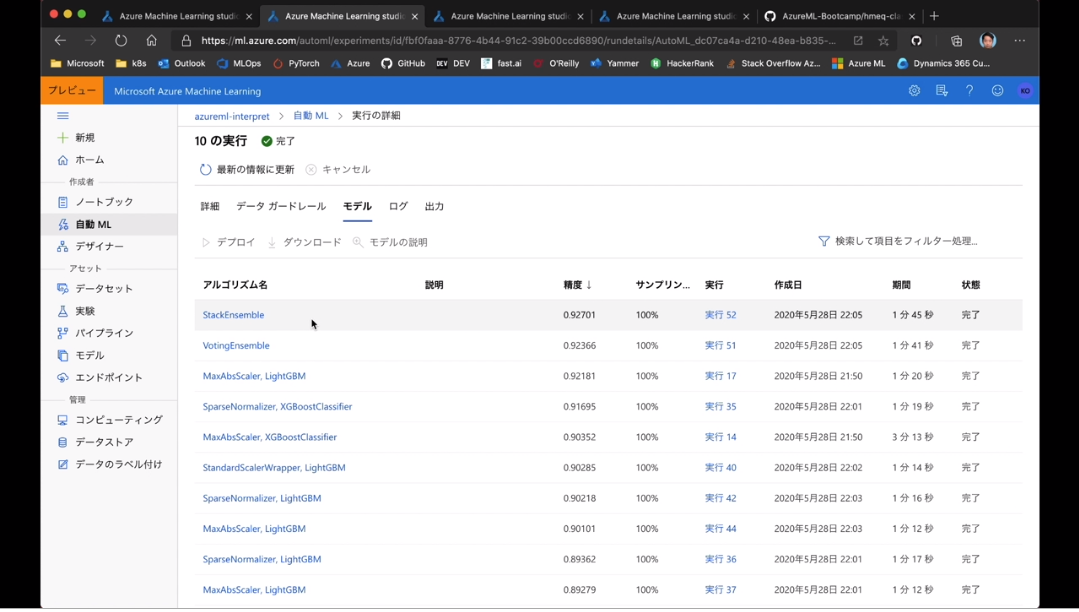Open the HackerRank bookmark
The image size is (1079, 612).
coord(682,63)
